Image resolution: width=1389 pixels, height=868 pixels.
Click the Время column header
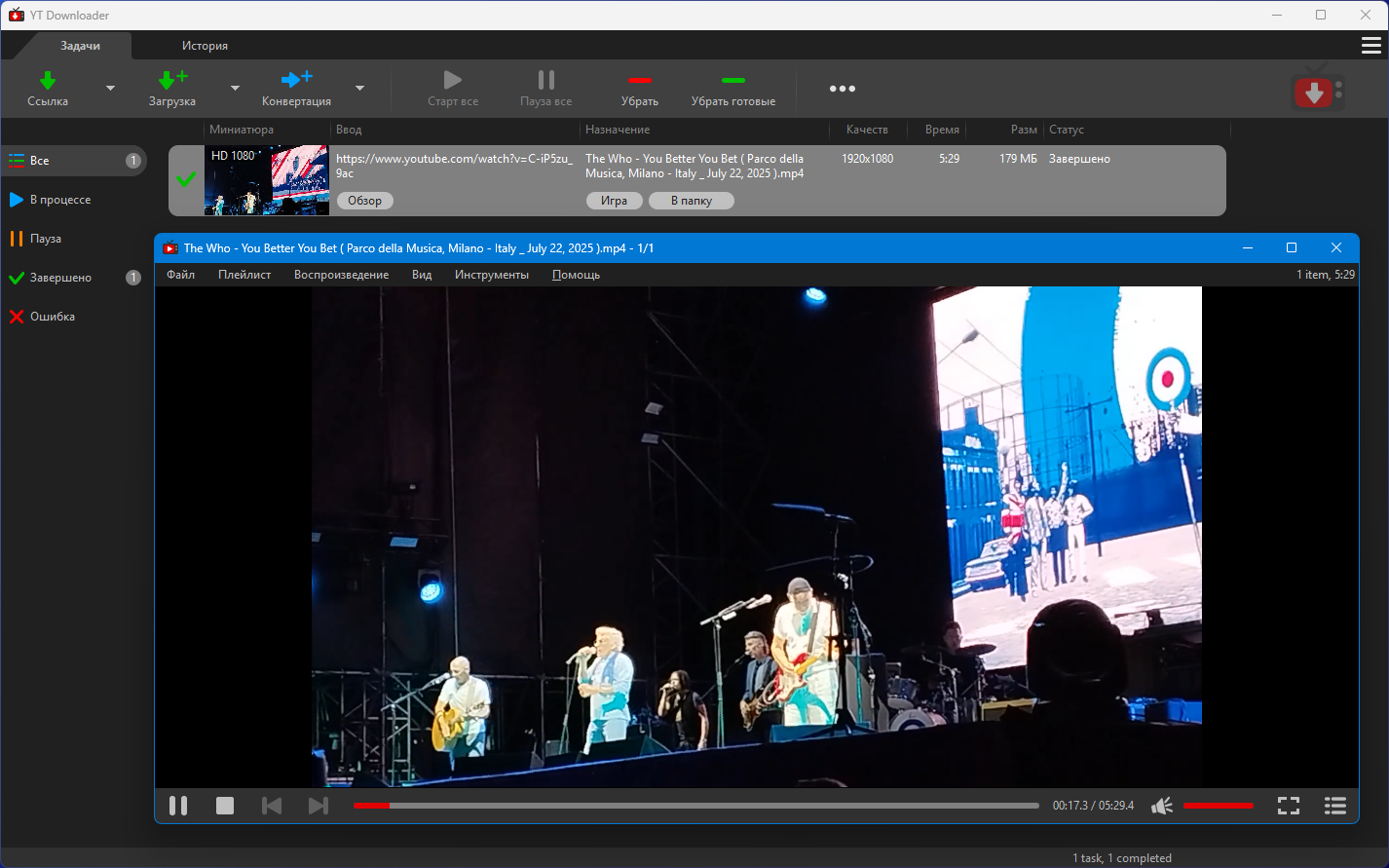pyautogui.click(x=942, y=130)
